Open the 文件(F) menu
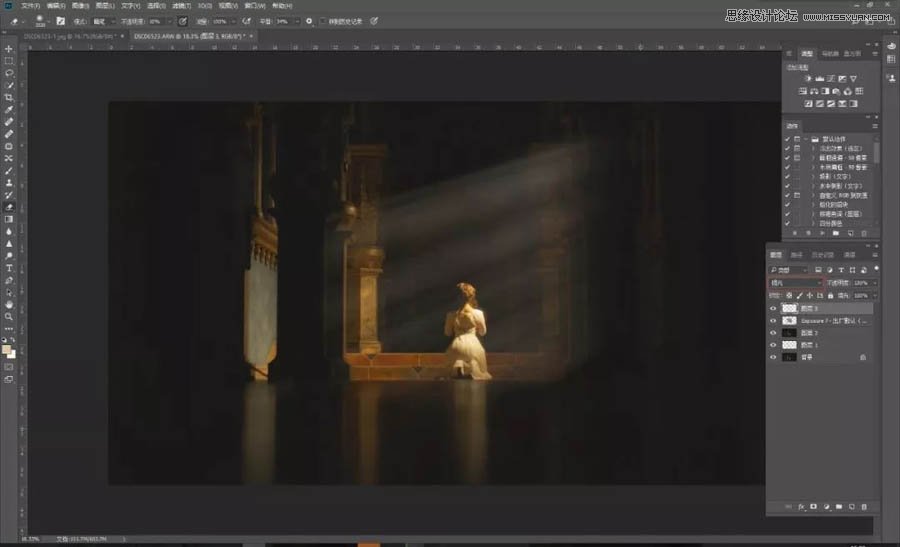The image size is (900, 547). [x=30, y=6]
